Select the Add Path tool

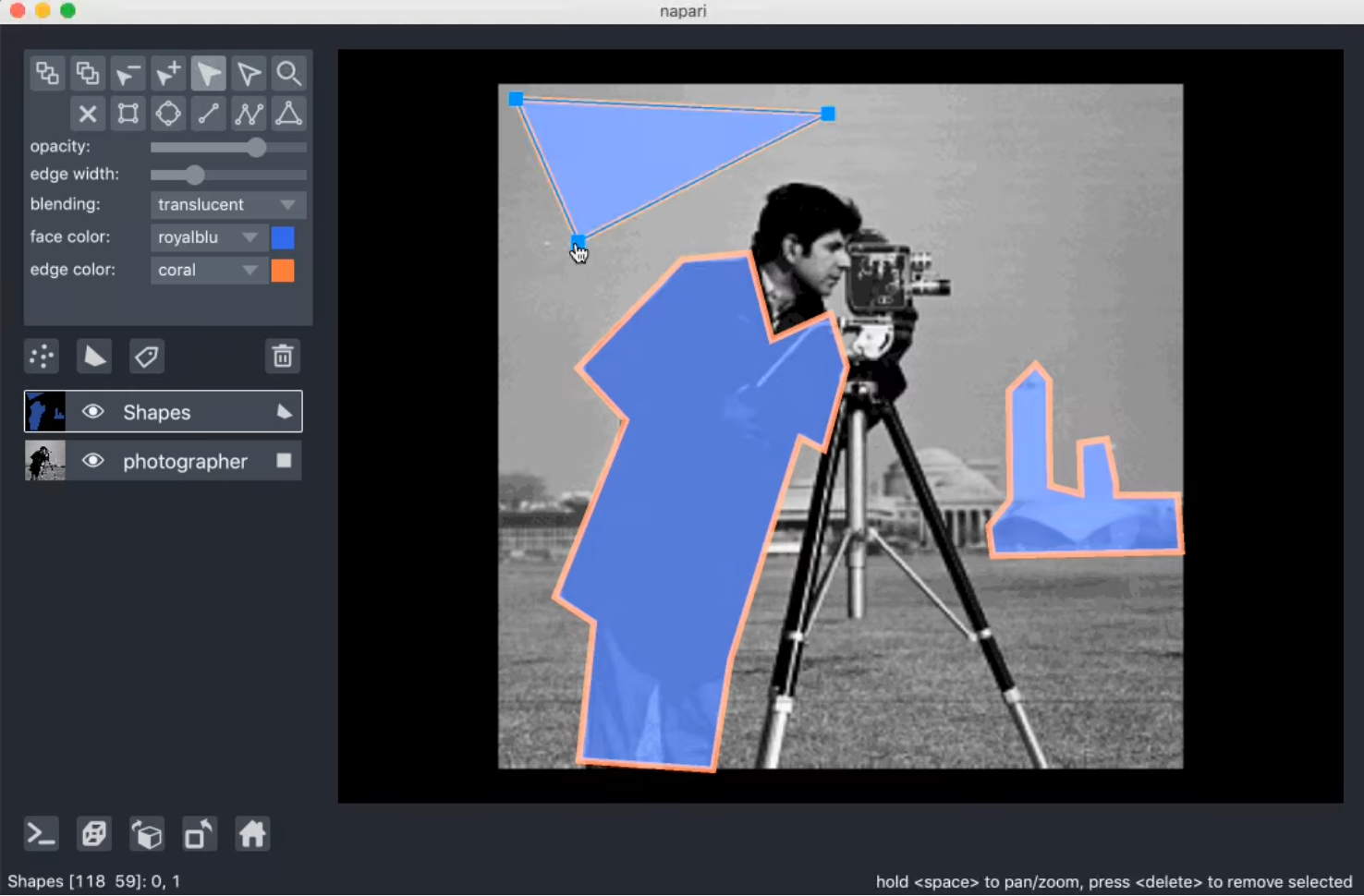click(249, 113)
